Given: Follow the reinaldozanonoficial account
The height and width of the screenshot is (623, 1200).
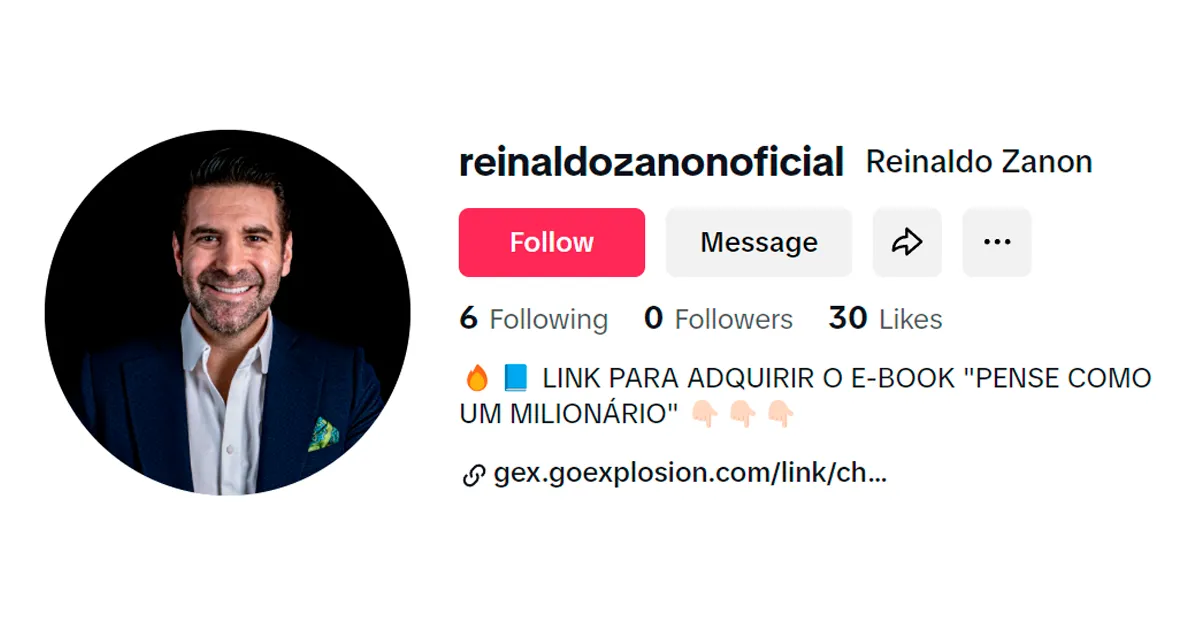Looking at the screenshot, I should [552, 242].
